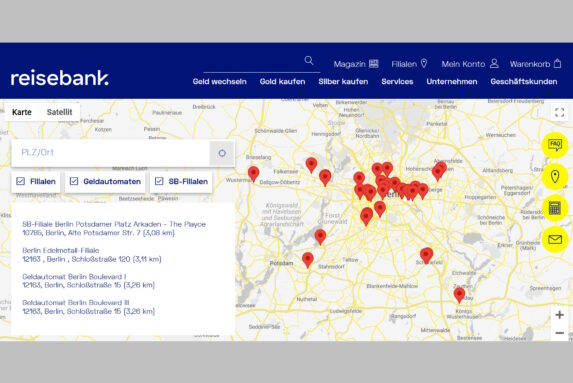Toggle the SB-Filialen checkbox
Screen dimensions: 573x383
(159, 181)
